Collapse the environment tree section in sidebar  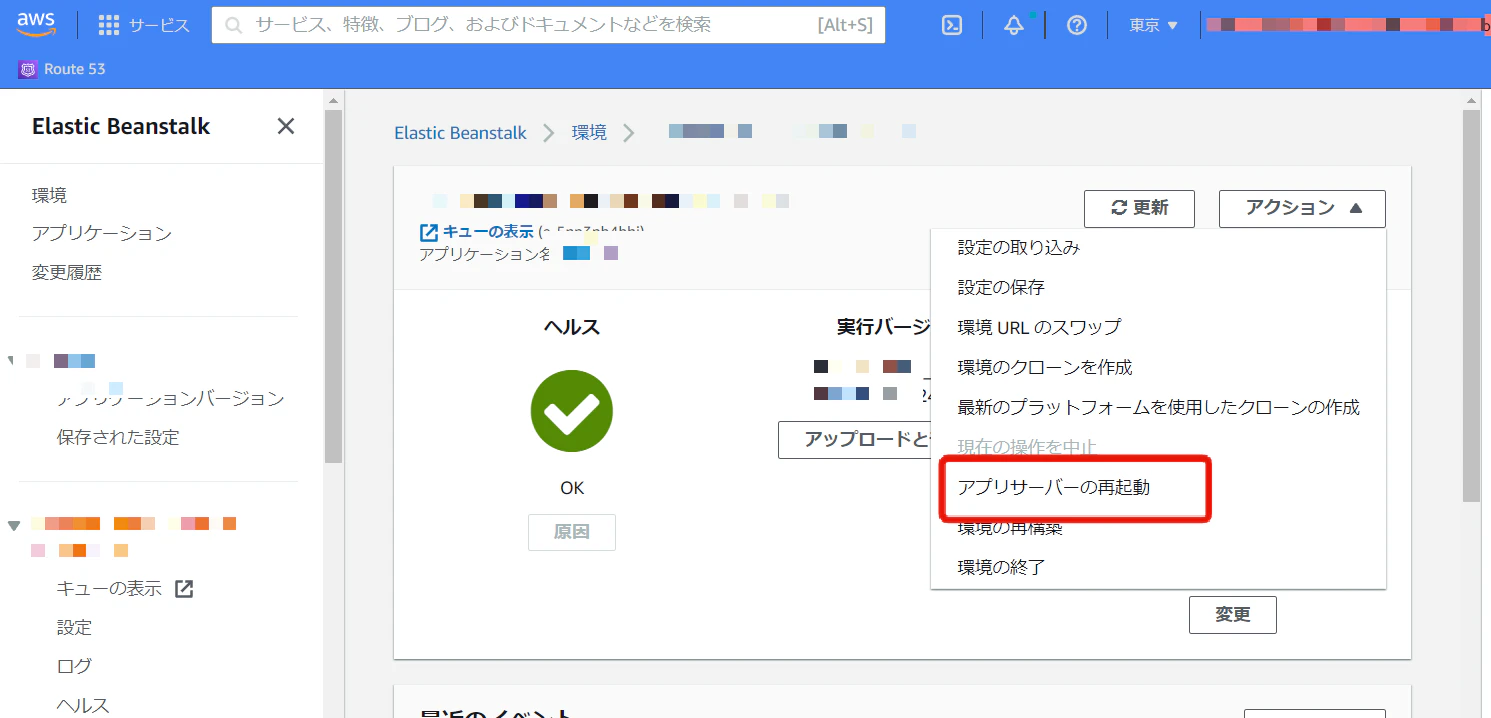pos(14,525)
